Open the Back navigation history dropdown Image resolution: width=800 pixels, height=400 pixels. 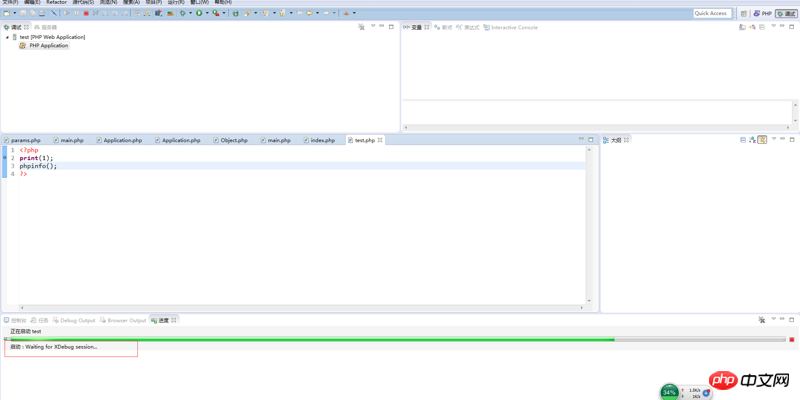click(x=317, y=13)
